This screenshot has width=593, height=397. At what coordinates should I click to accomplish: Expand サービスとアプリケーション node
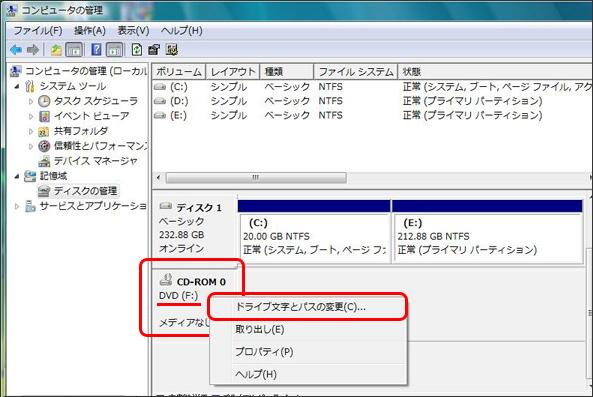click(x=17, y=206)
